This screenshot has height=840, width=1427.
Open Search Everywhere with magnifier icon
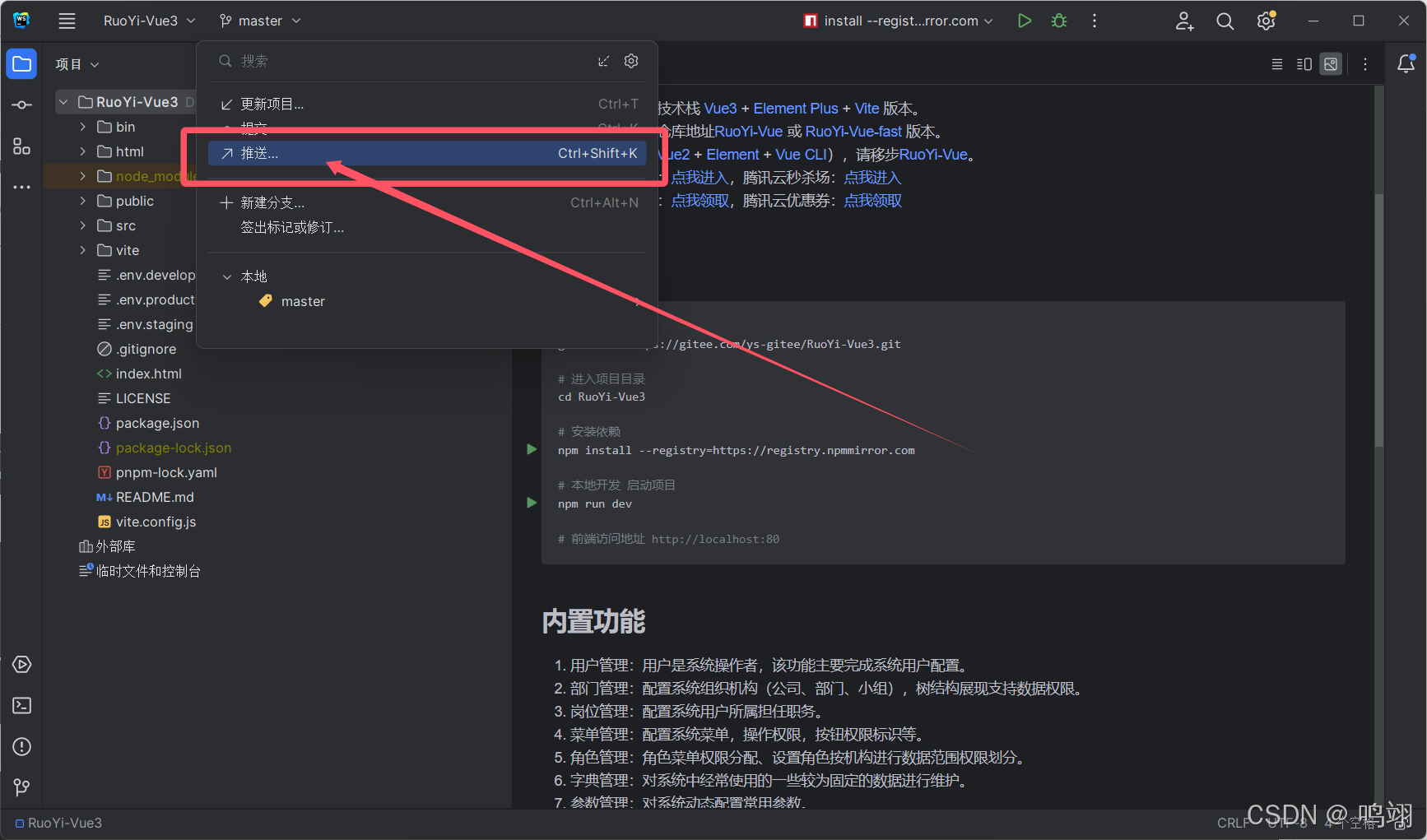click(x=1225, y=21)
